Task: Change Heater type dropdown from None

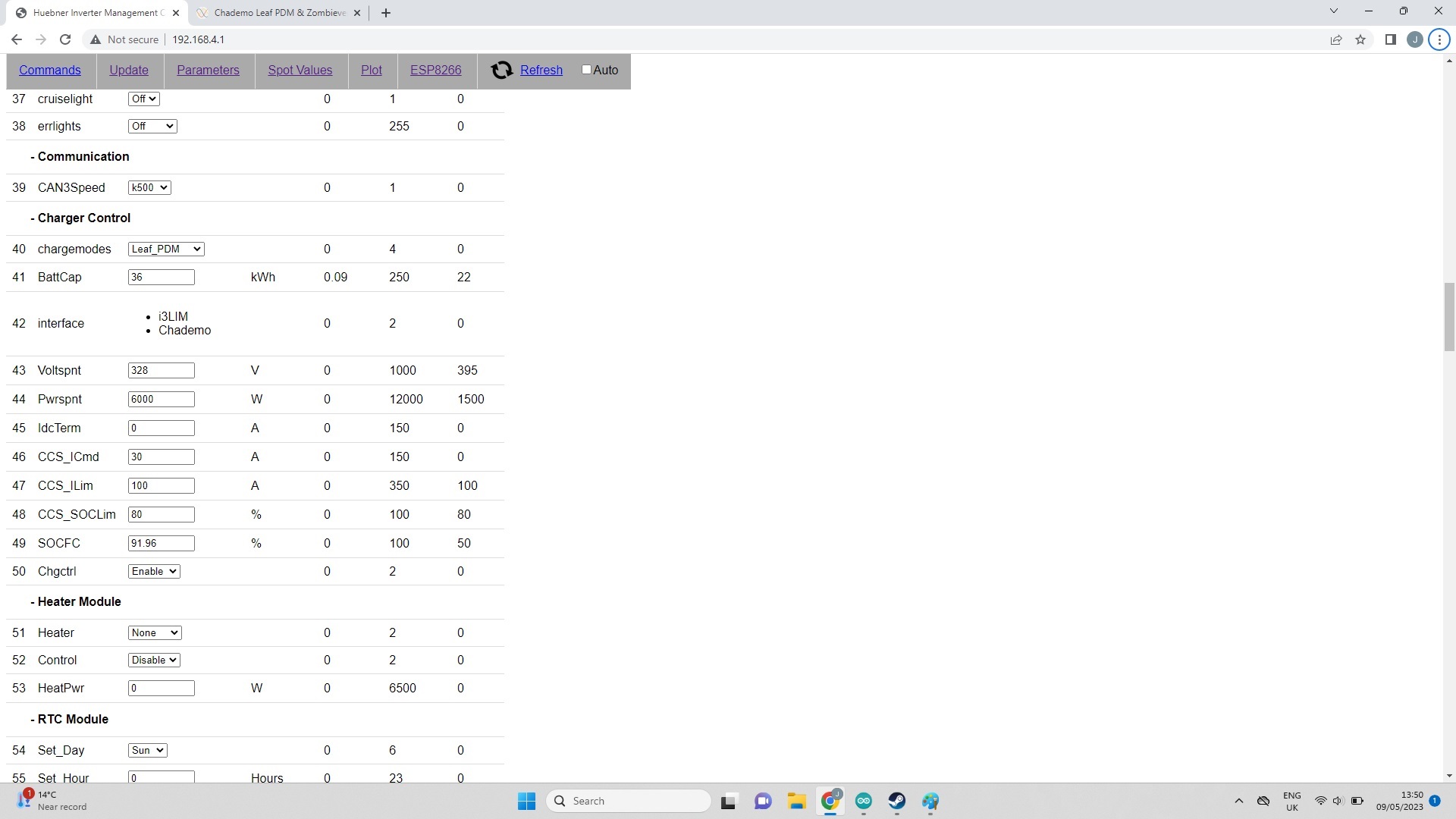Action: point(155,632)
